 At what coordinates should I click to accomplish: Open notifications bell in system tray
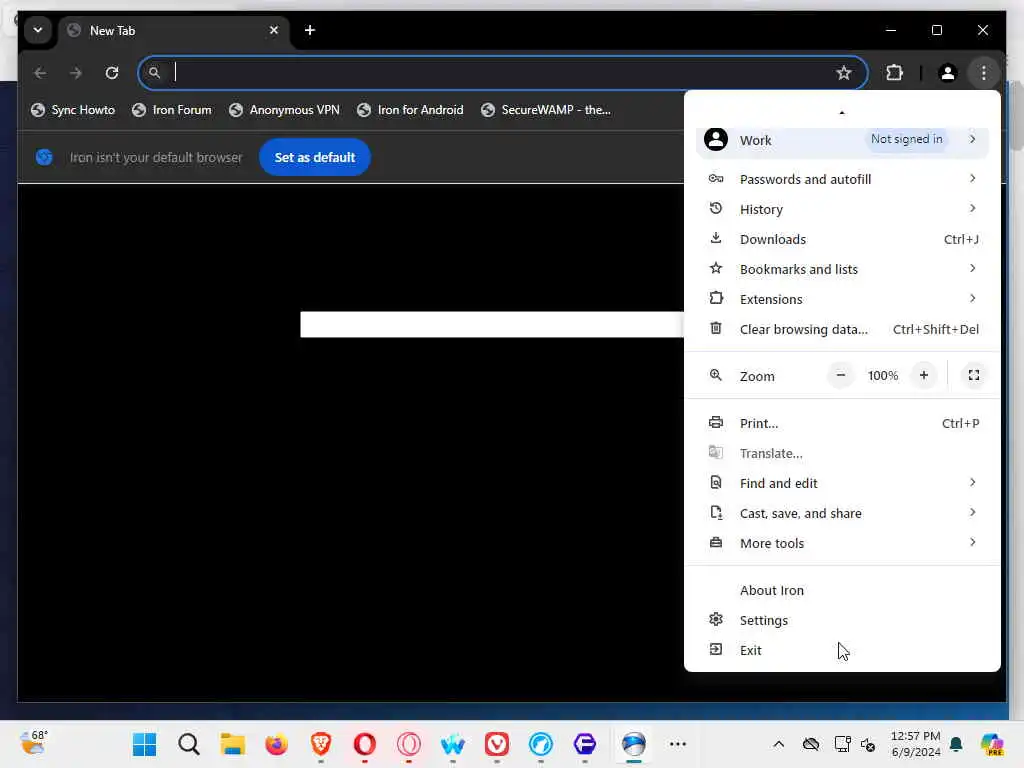(x=956, y=744)
